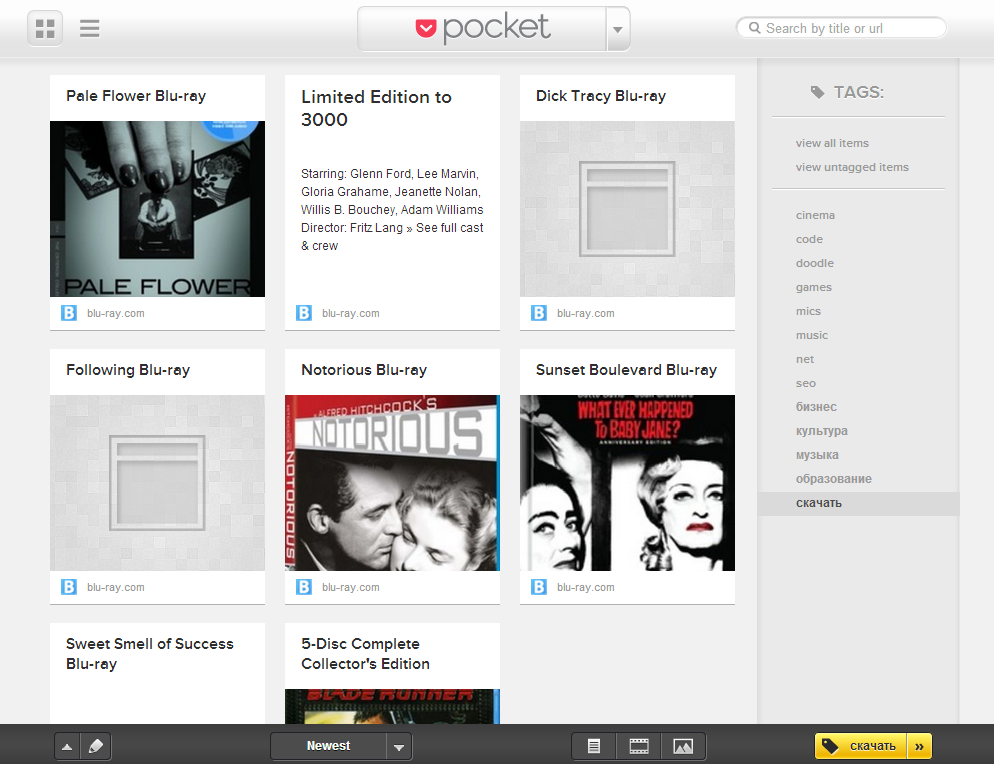Open Notorious cover thumbnail
Image resolution: width=994 pixels, height=764 pixels.
pyautogui.click(x=392, y=483)
